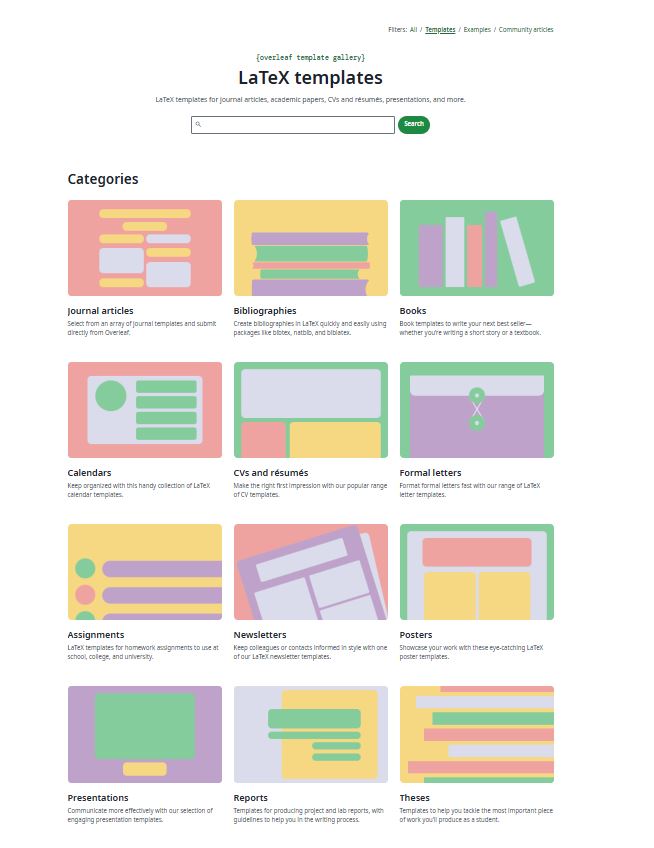Click the Presentations monitor illustration
Screen dimensions: 654x848
(145, 734)
